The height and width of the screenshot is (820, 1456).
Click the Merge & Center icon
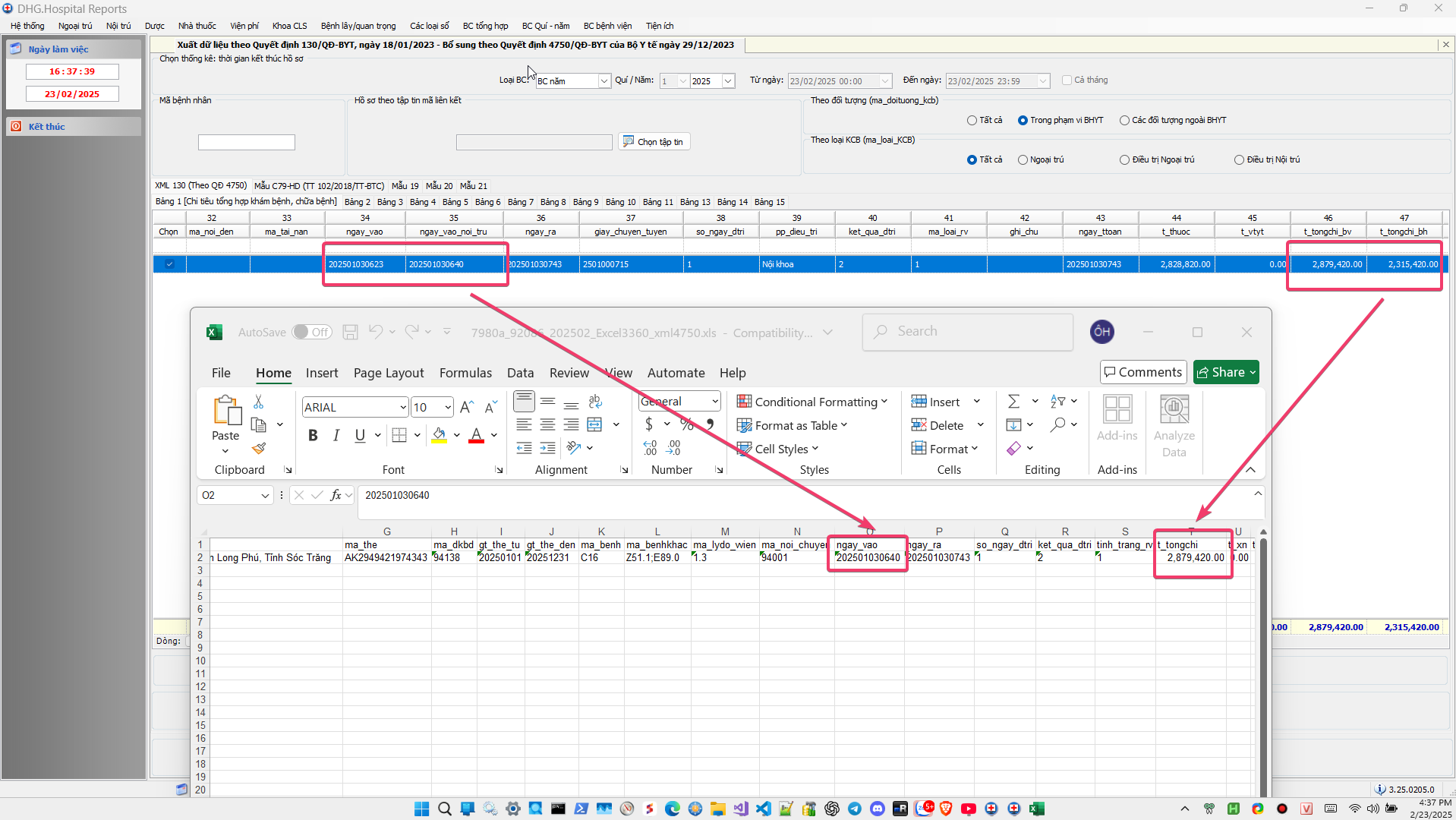click(595, 425)
